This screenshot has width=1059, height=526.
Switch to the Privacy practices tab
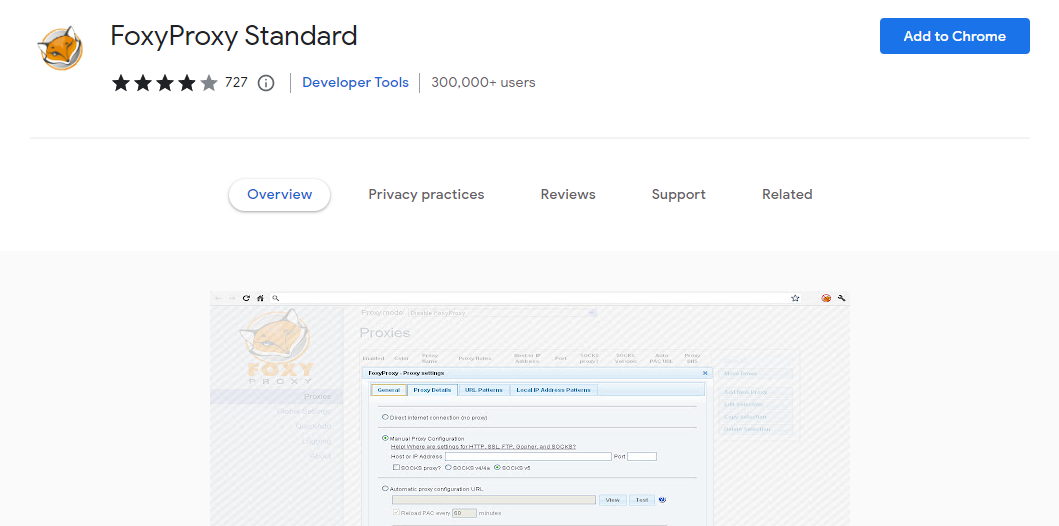pos(426,194)
